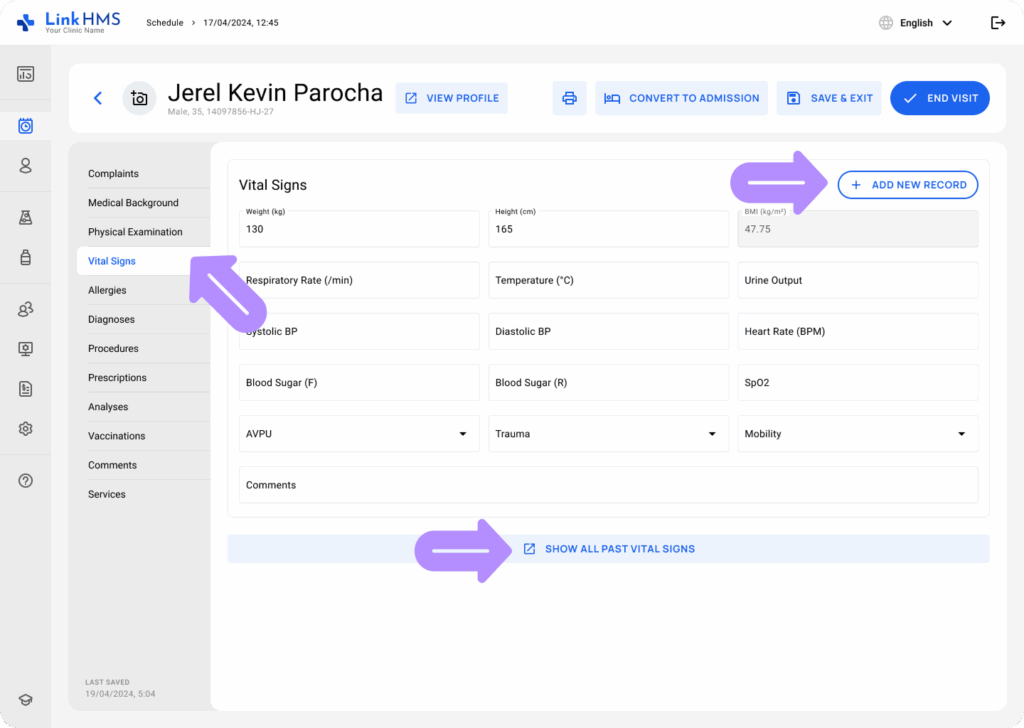
Task: Click the logout icon at top right
Action: tap(997, 23)
